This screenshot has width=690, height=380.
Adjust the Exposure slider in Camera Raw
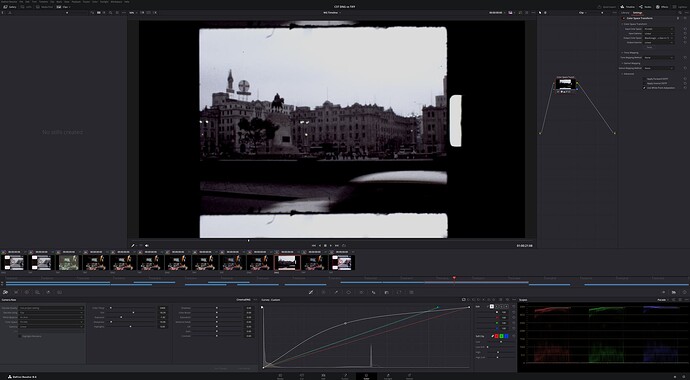click(121, 317)
